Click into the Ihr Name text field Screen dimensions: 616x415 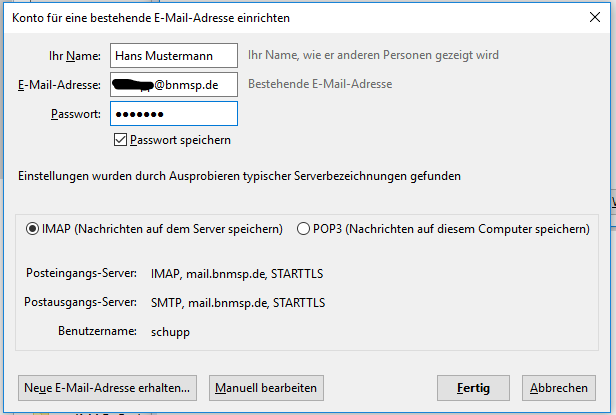pos(174,55)
